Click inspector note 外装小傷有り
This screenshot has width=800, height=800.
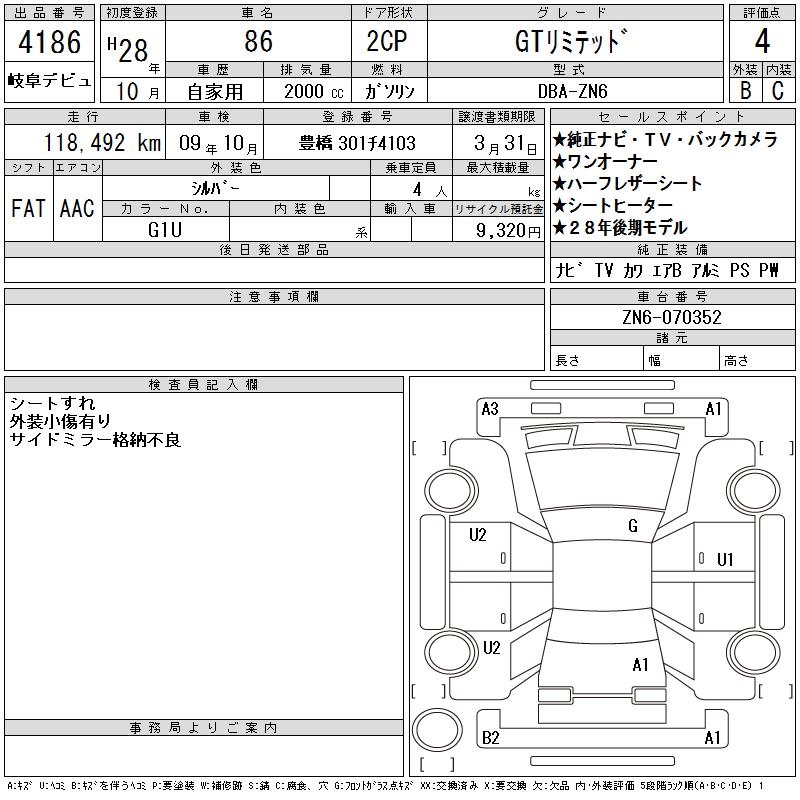(61, 421)
